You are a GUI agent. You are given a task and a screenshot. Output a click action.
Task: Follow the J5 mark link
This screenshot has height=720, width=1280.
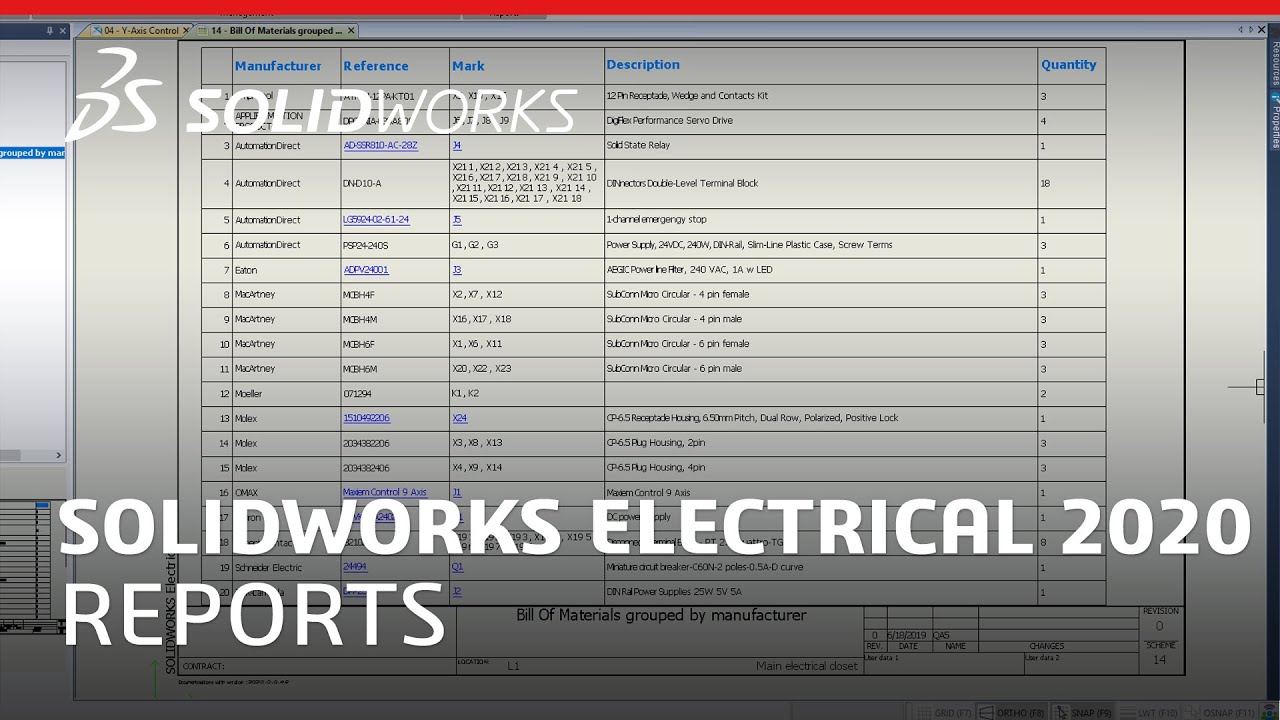click(456, 220)
